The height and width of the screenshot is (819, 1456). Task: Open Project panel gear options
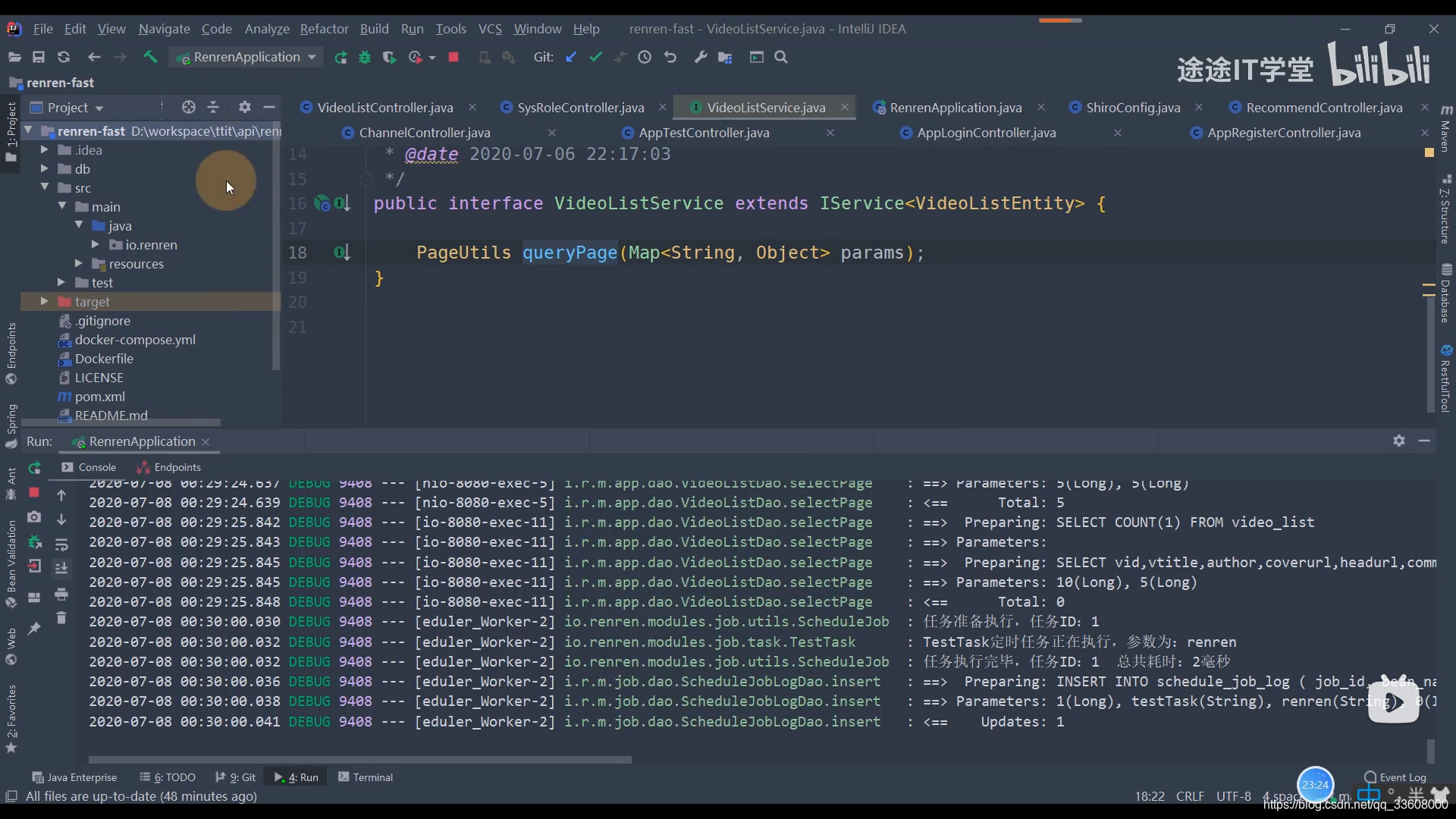244,107
